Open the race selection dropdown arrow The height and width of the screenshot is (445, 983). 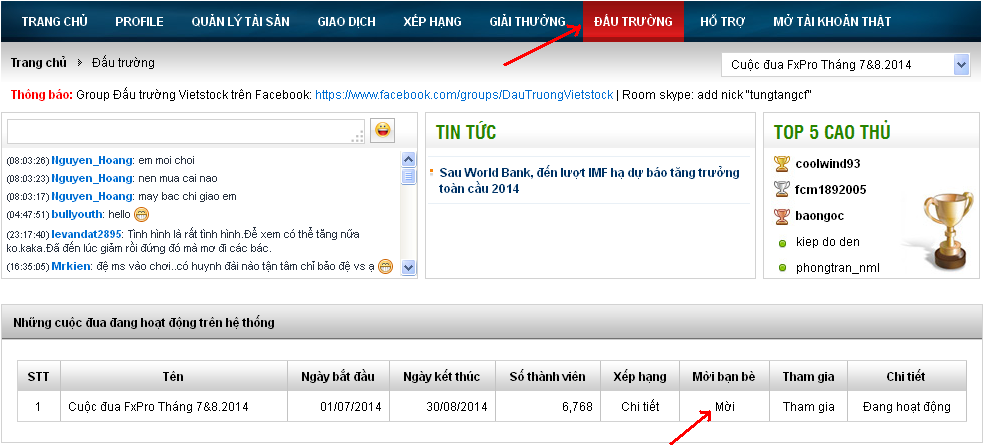(961, 65)
